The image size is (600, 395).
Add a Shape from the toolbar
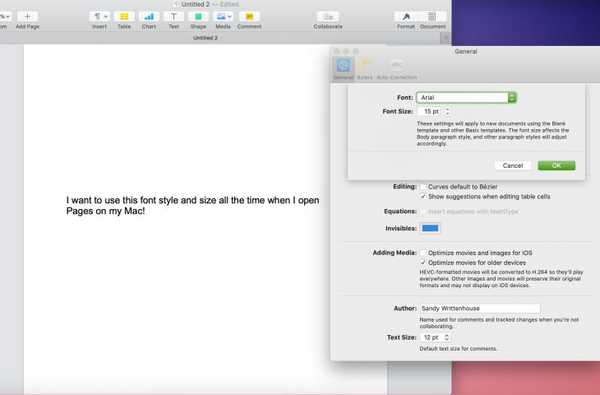pyautogui.click(x=198, y=16)
